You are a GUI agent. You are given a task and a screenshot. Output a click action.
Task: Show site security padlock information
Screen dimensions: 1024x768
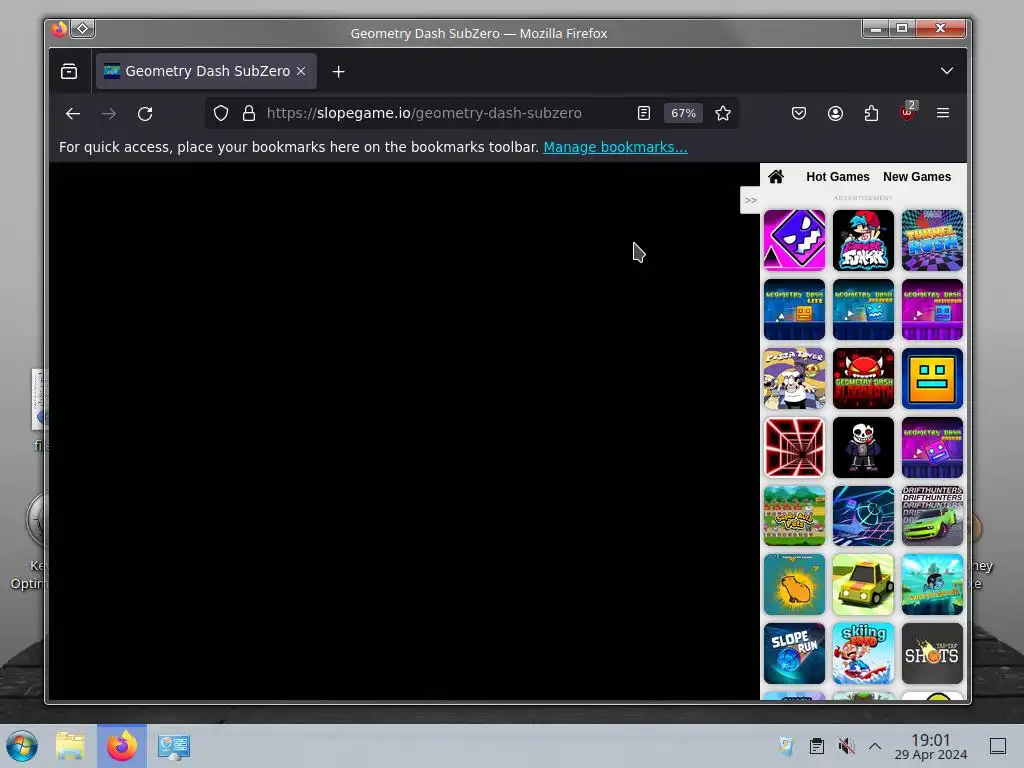click(x=249, y=113)
